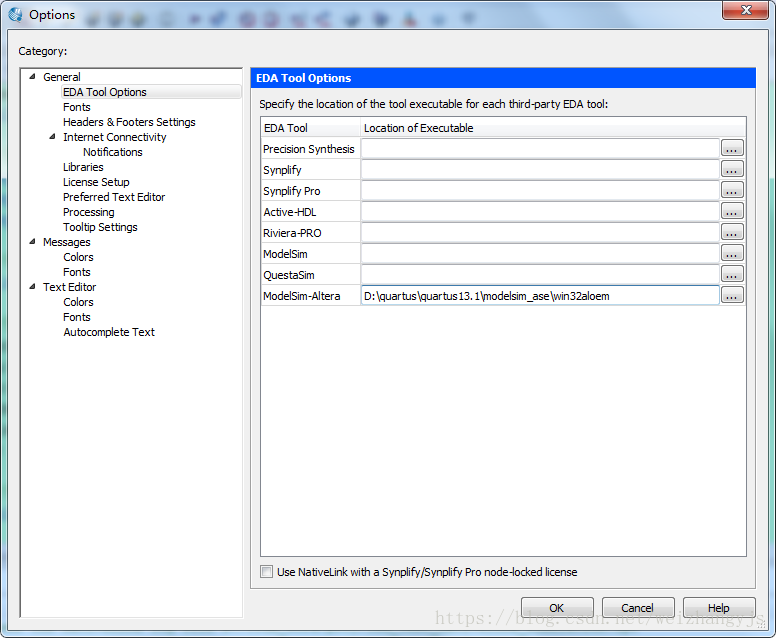
Task: Click the Location of Executable header
Action: coord(553,128)
